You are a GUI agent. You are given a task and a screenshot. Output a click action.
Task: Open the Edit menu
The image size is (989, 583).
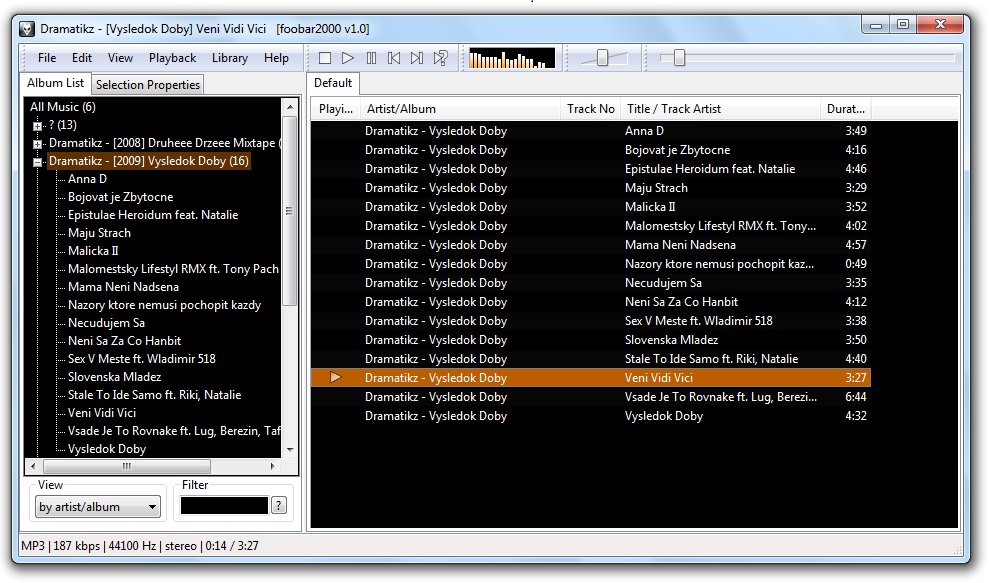[x=82, y=58]
